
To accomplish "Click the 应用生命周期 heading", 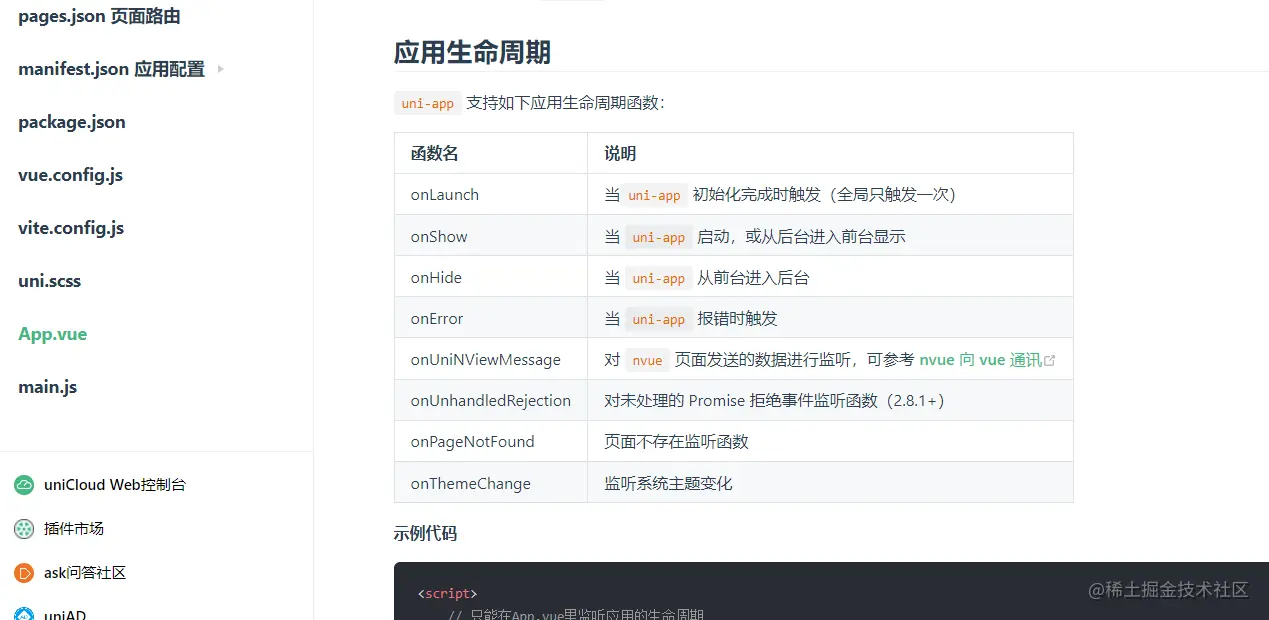I will 472,52.
